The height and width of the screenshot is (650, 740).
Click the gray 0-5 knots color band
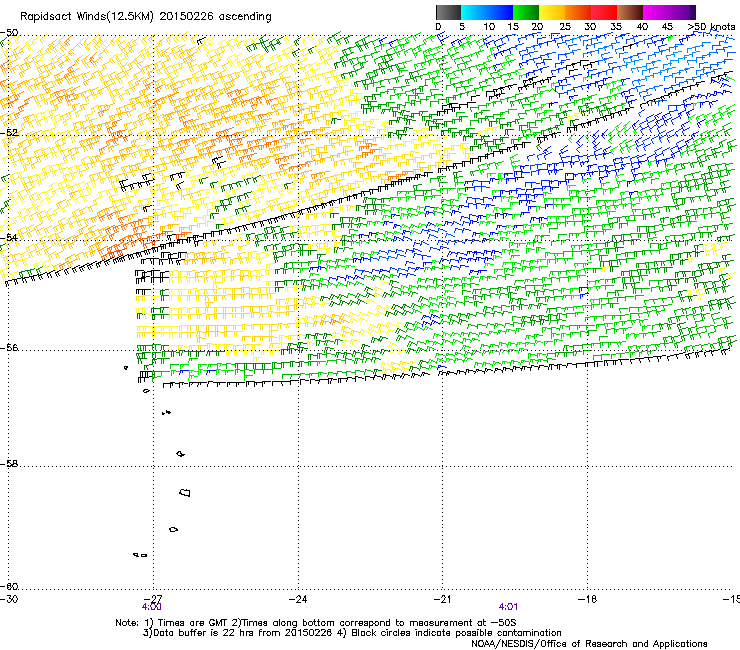click(448, 12)
